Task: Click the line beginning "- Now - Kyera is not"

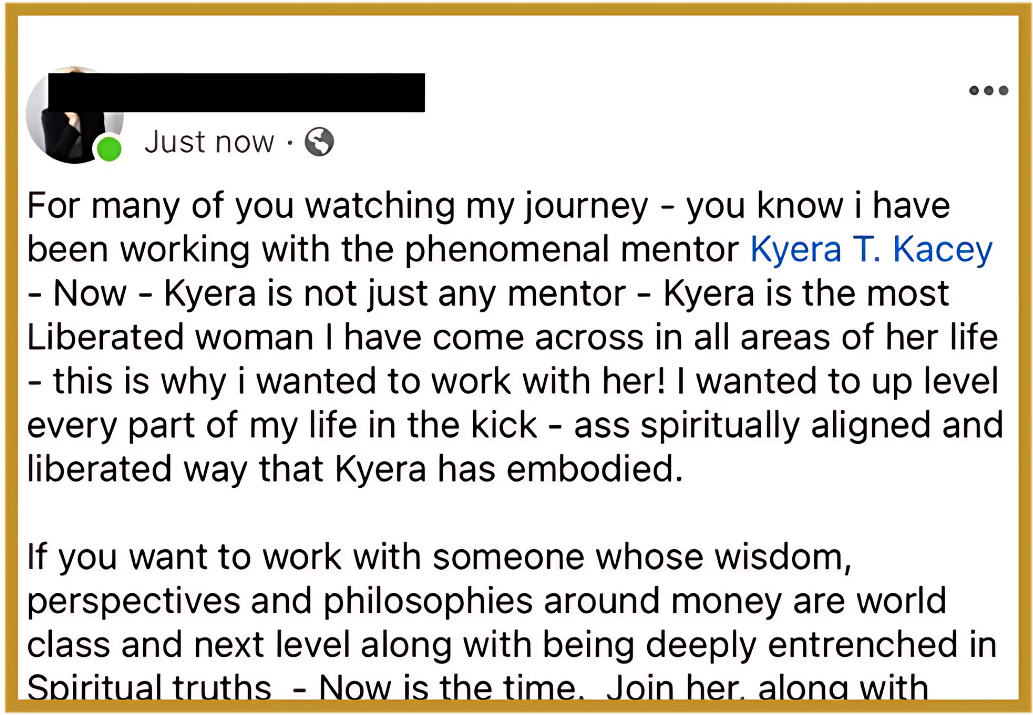Action: pos(488,293)
